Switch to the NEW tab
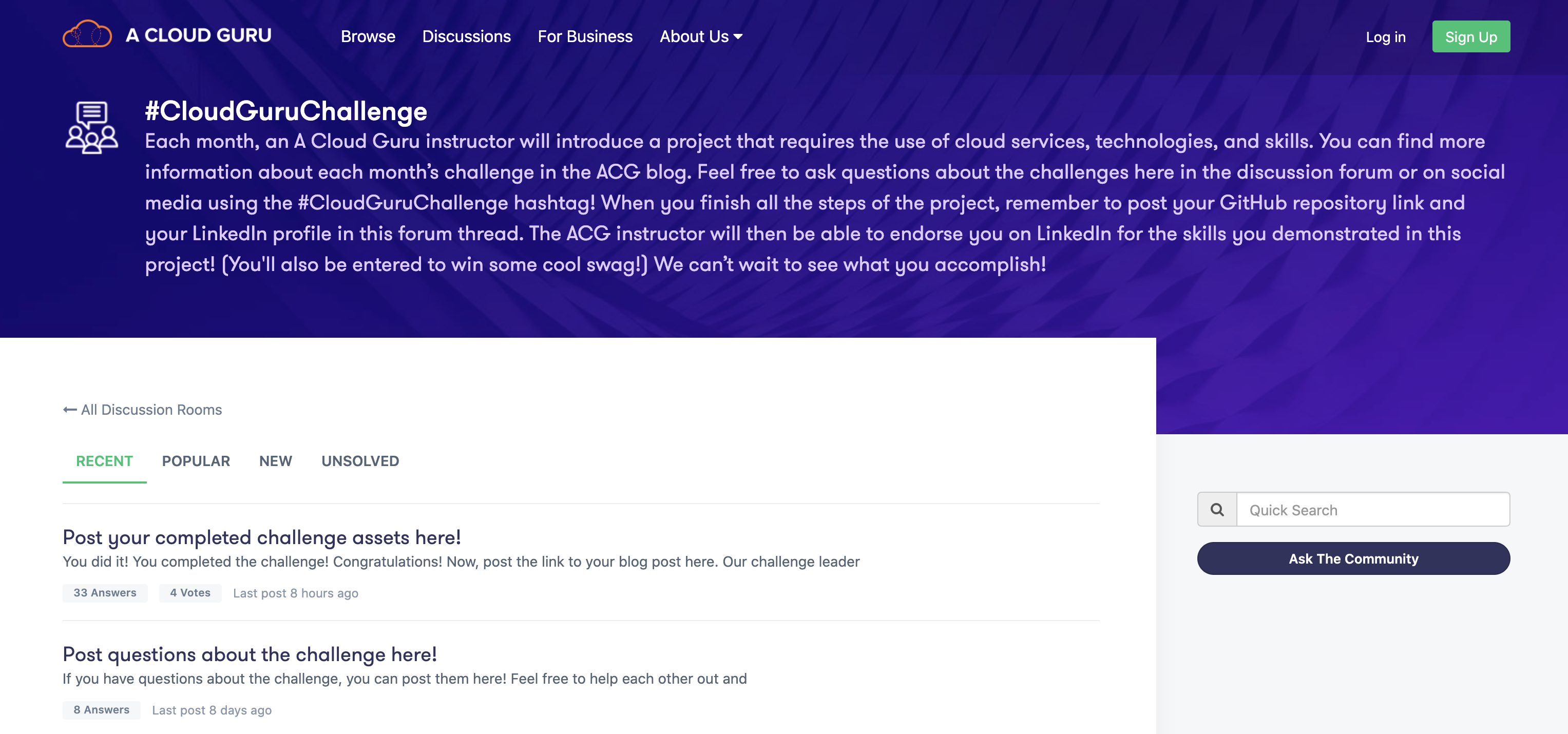This screenshot has width=1568, height=734. point(275,461)
